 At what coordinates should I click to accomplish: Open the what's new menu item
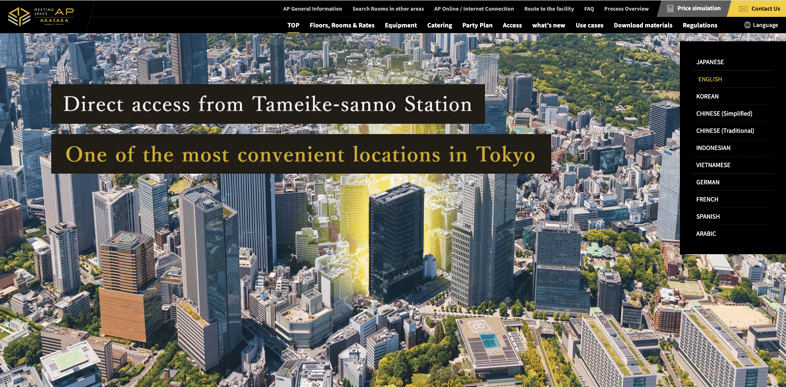point(548,26)
